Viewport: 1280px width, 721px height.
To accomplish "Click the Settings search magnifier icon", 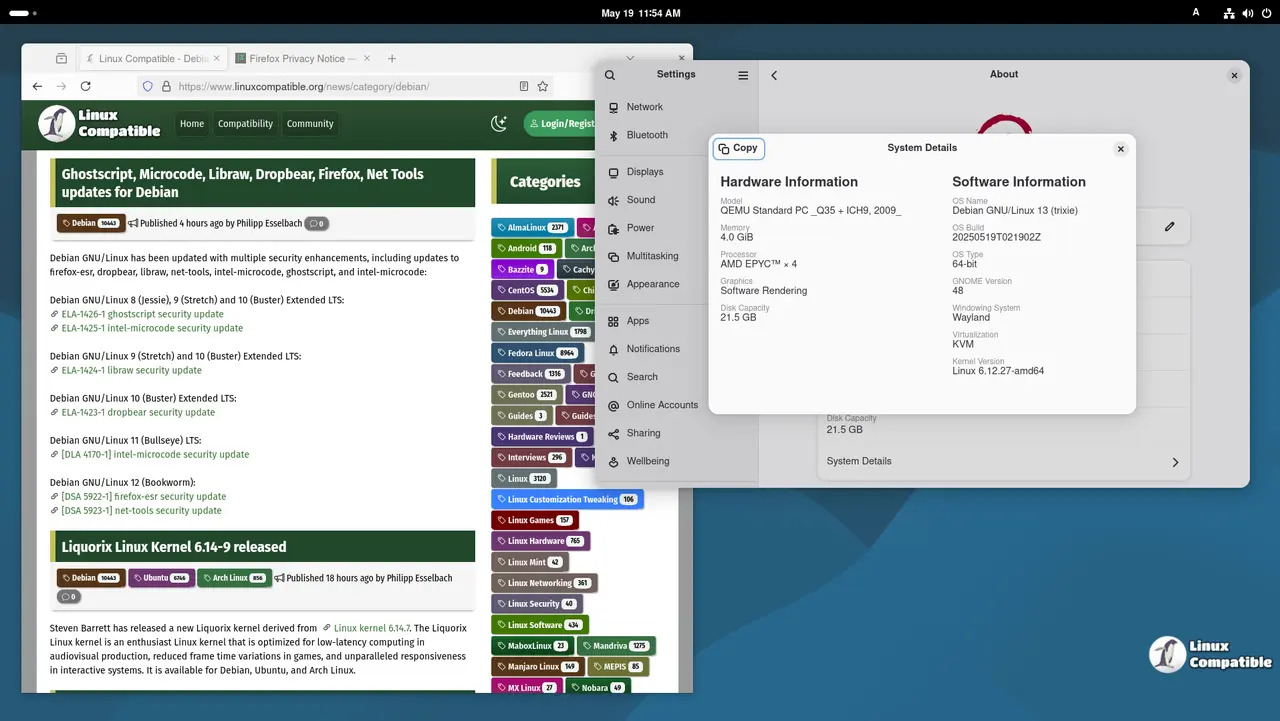I will (x=610, y=74).
